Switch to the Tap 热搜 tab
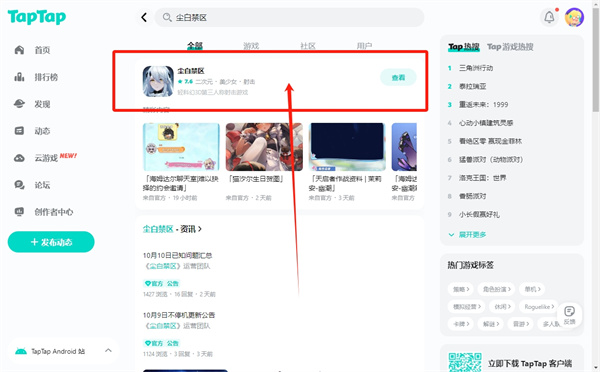The width and height of the screenshot is (600, 372). click(x=464, y=47)
